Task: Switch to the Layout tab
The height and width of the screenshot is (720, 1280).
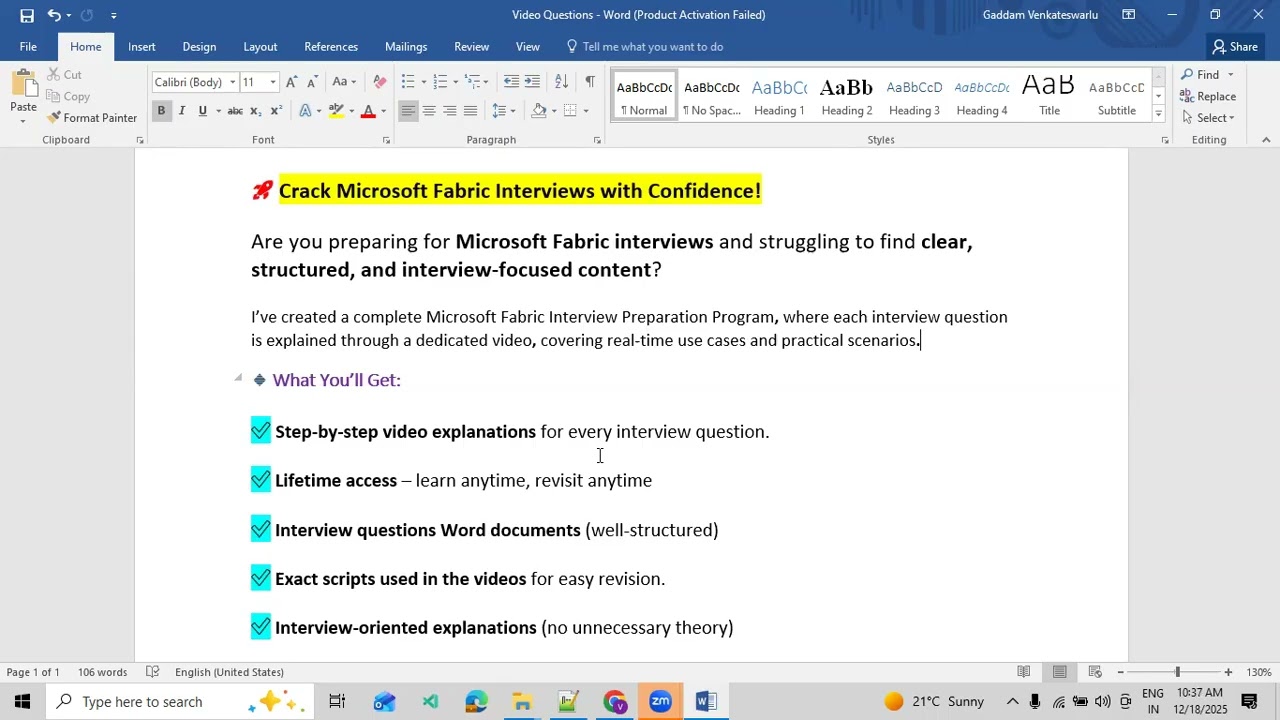Action: 260,47
